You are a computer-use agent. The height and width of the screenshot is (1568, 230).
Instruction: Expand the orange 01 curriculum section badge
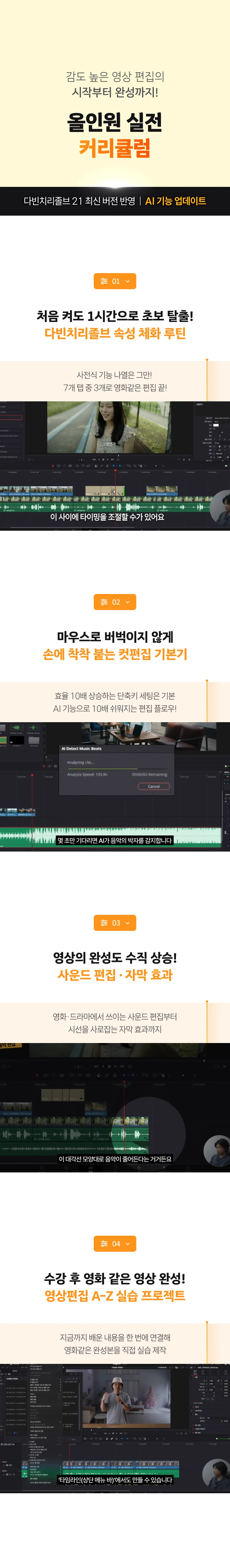tap(115, 281)
